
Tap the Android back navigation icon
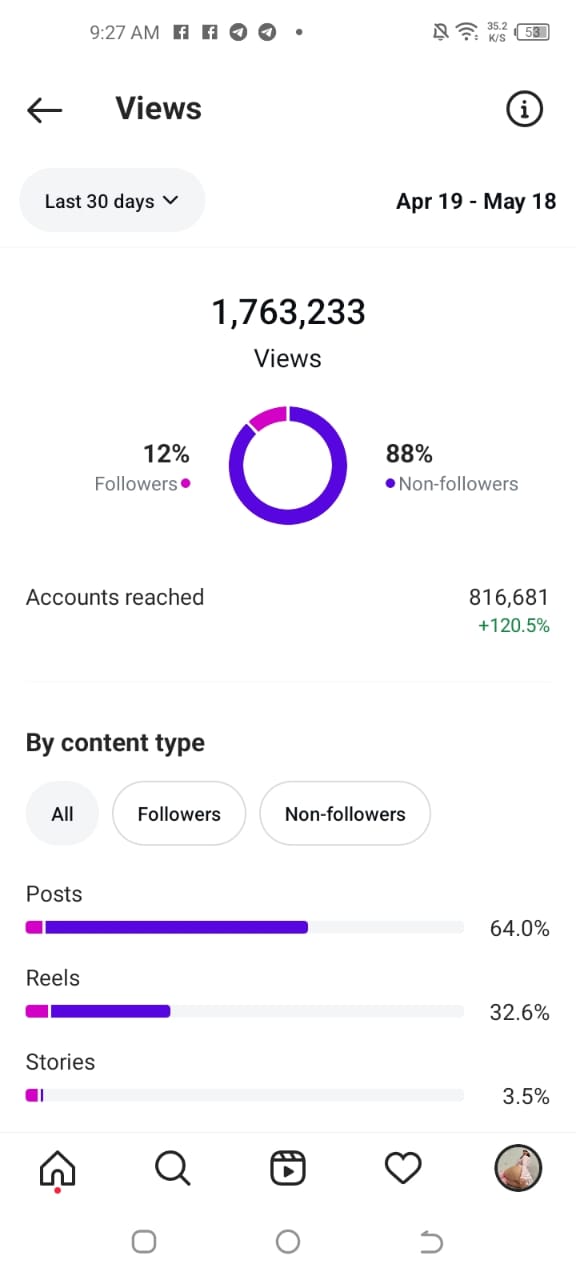point(431,1242)
